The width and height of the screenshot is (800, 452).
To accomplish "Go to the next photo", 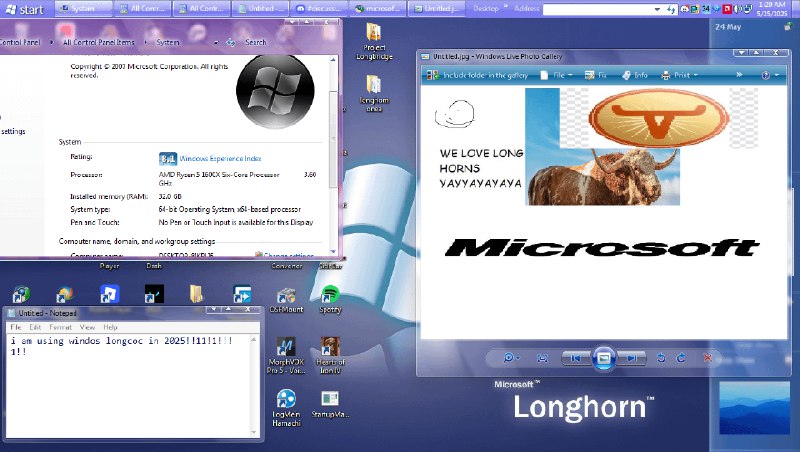I will [632, 359].
